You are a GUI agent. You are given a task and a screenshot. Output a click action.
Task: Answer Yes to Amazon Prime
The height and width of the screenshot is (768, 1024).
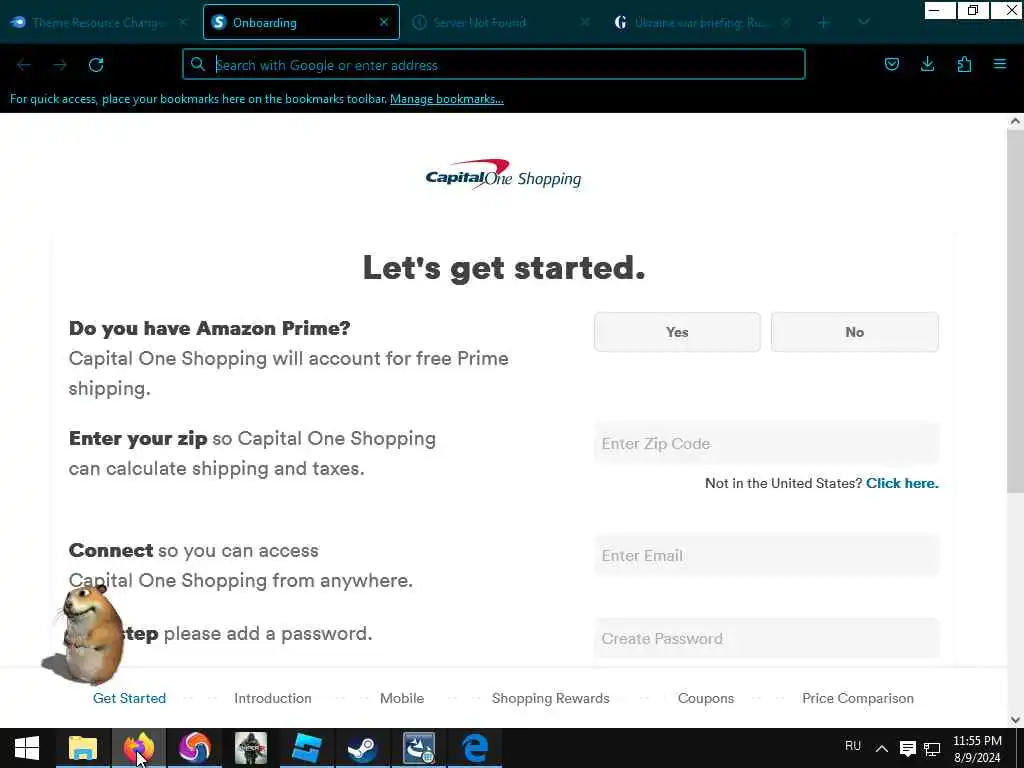coord(677,332)
